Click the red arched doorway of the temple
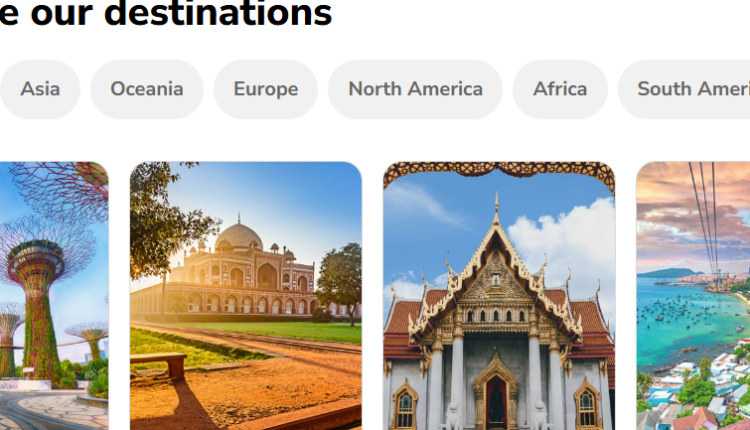The width and height of the screenshot is (750, 430). pos(496,402)
